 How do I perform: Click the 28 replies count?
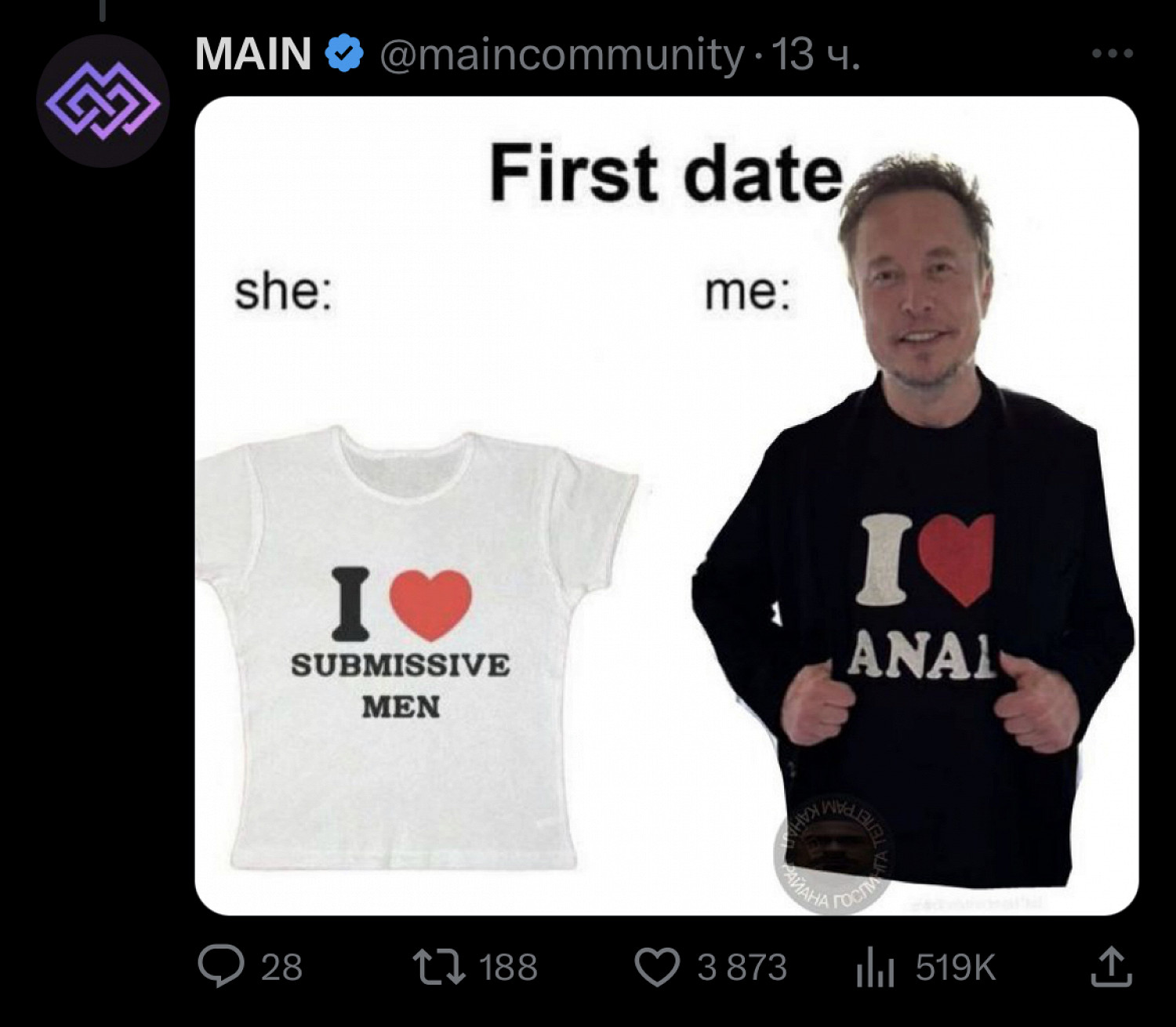(x=281, y=967)
